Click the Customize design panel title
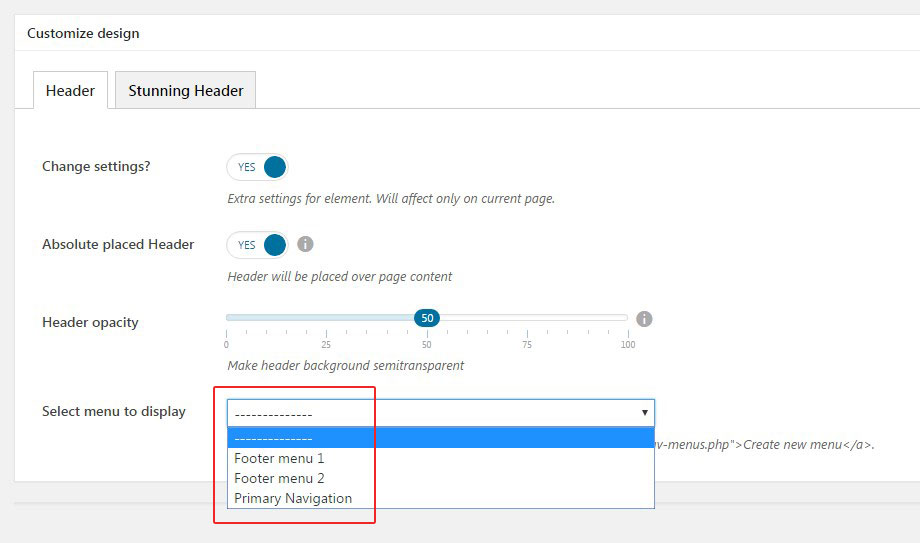920x543 pixels. [x=83, y=33]
